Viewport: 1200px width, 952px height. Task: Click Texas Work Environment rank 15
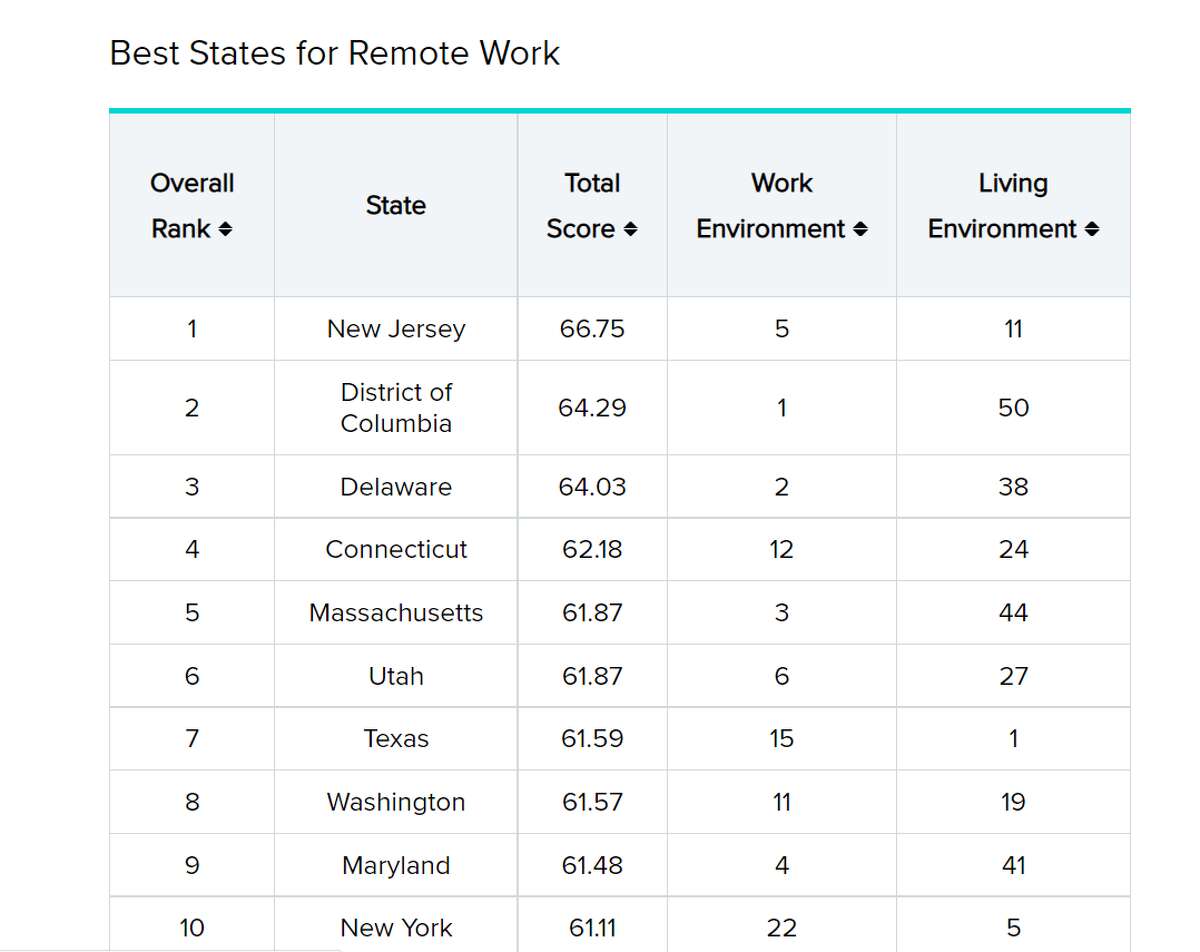tap(782, 739)
